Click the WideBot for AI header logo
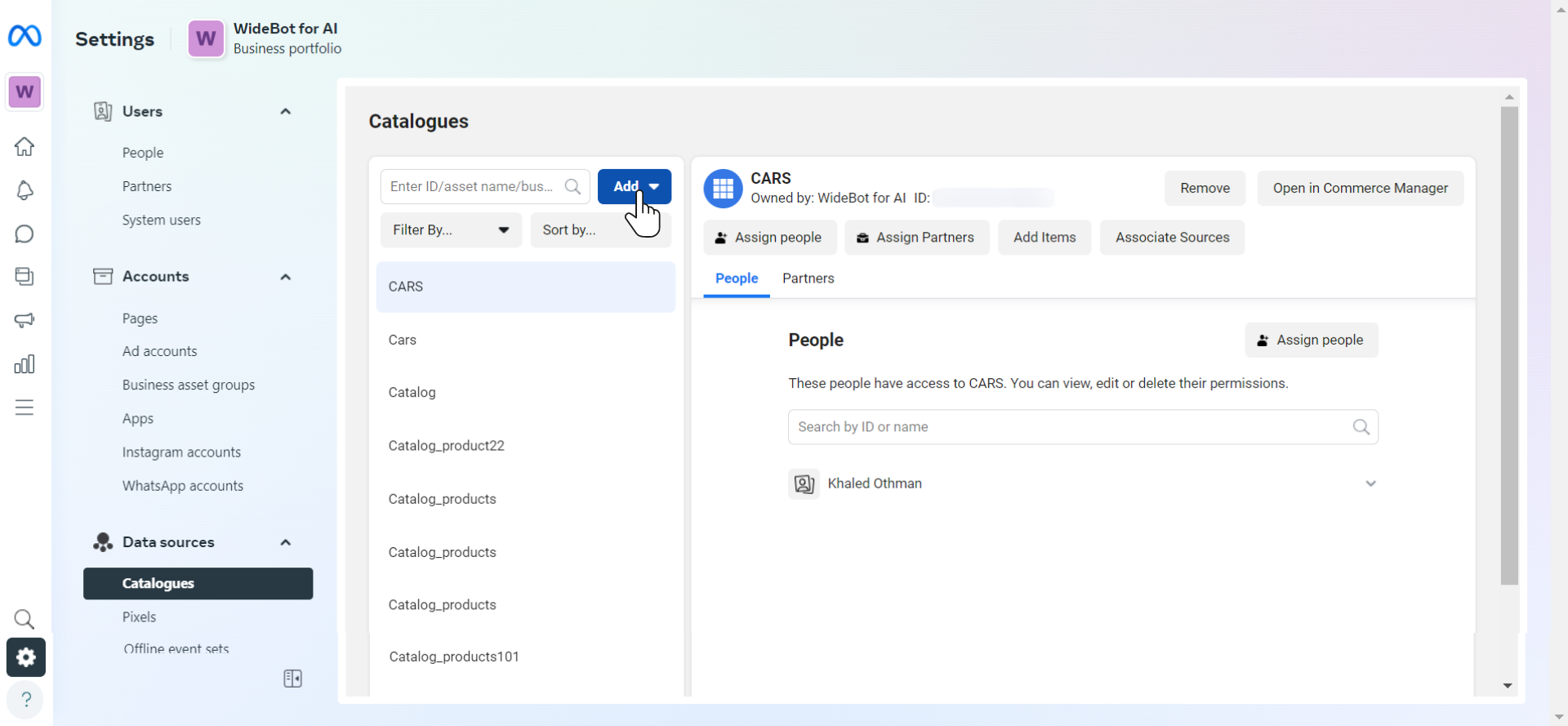 coord(206,38)
